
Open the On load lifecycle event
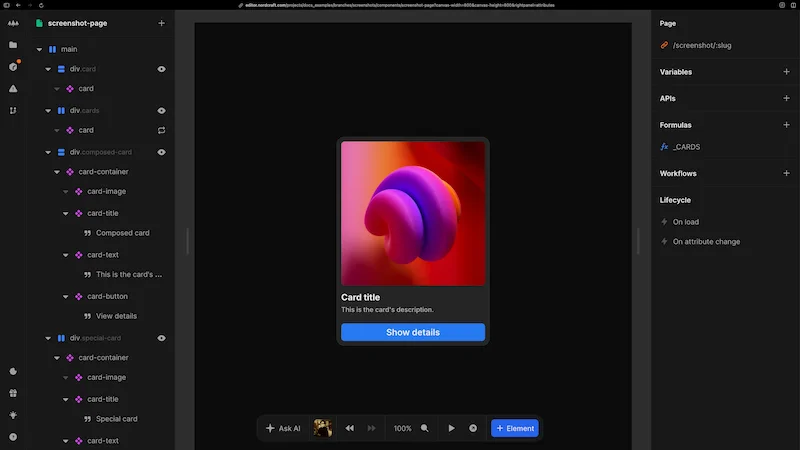[x=686, y=222]
